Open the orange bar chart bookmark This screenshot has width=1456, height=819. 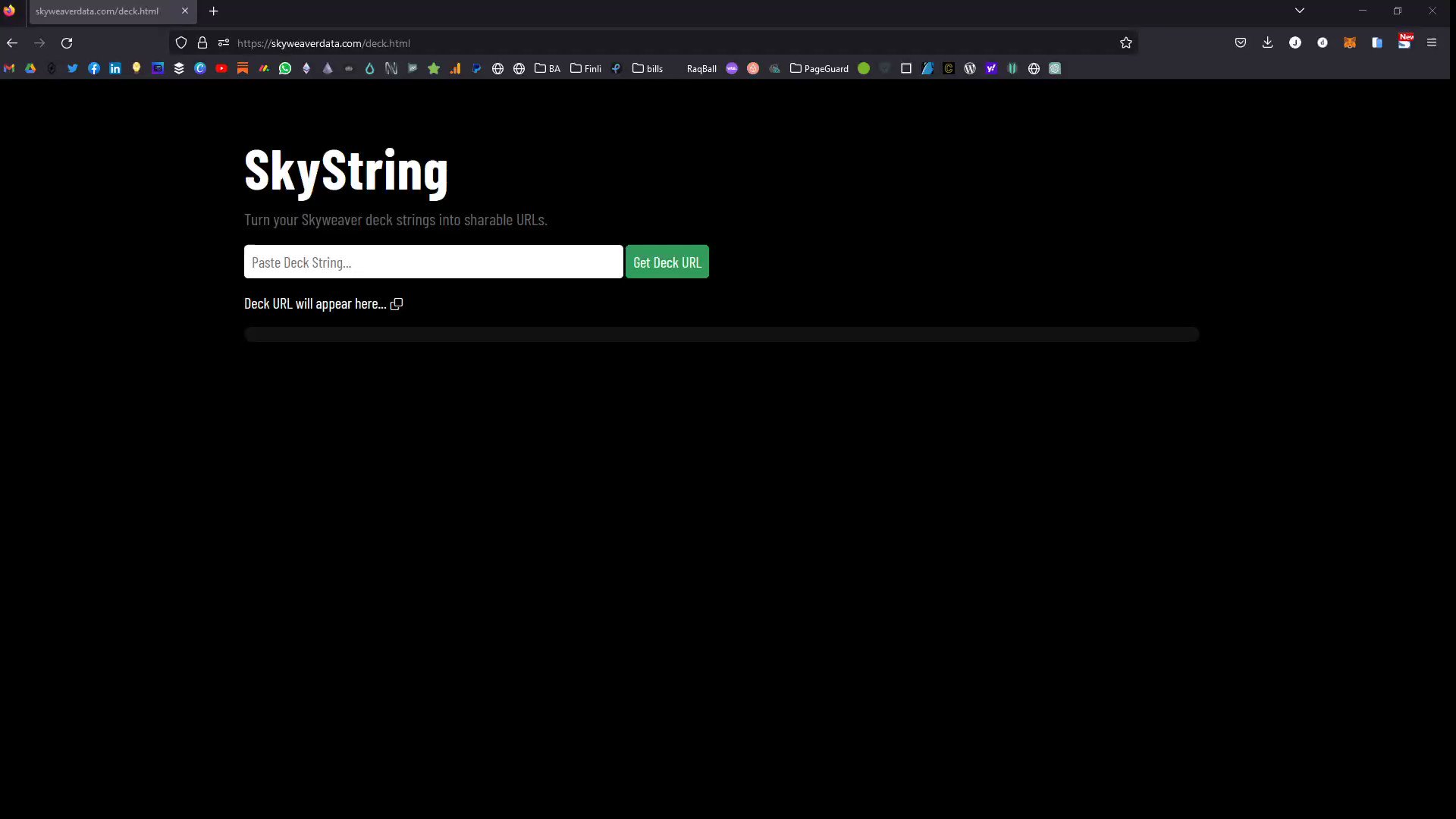click(x=455, y=68)
